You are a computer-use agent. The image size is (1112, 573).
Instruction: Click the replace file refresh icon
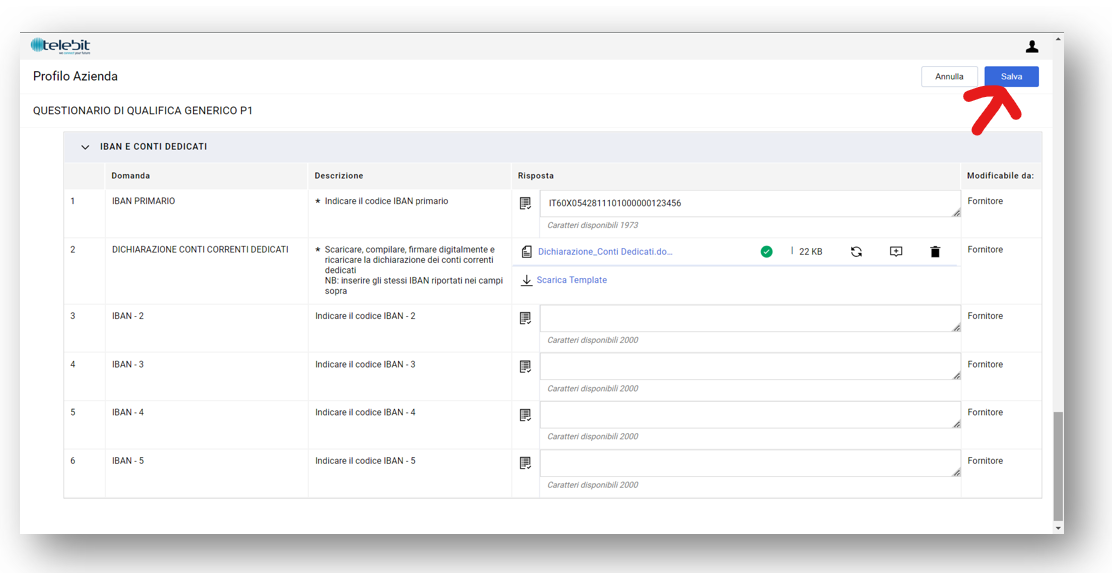[x=856, y=252]
